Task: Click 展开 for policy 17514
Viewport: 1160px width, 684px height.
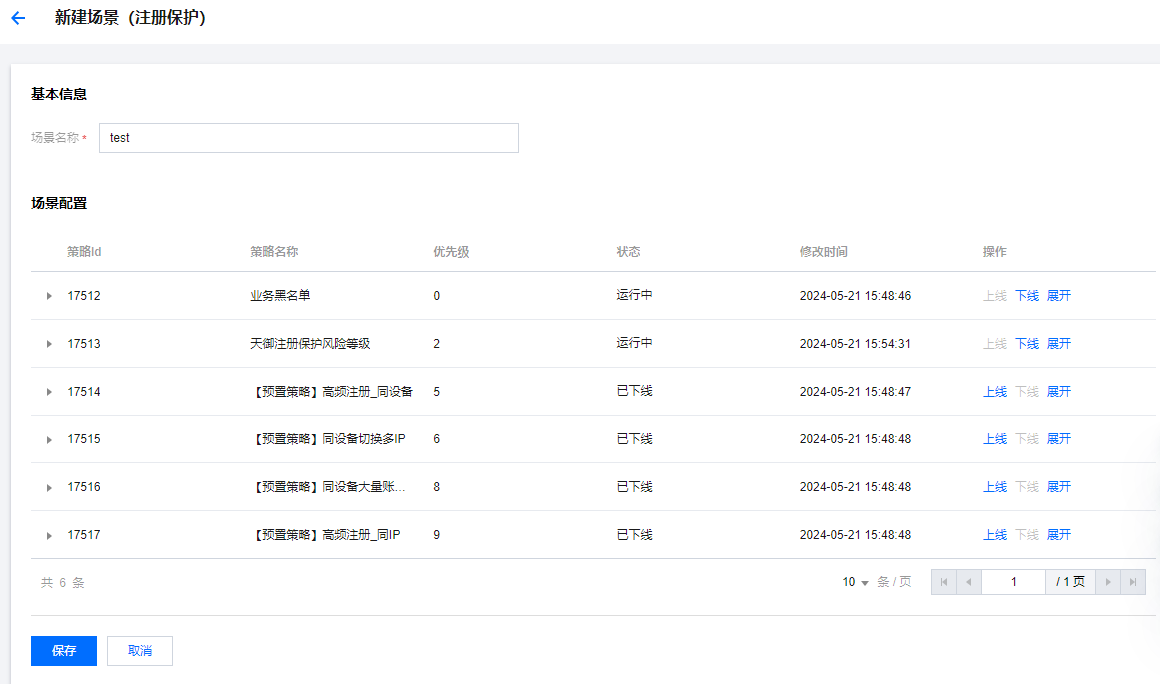Action: [1059, 392]
